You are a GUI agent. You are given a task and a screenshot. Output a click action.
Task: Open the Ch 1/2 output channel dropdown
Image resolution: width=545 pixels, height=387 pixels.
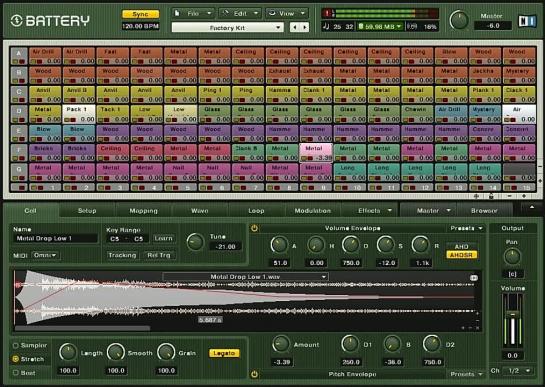518,371
